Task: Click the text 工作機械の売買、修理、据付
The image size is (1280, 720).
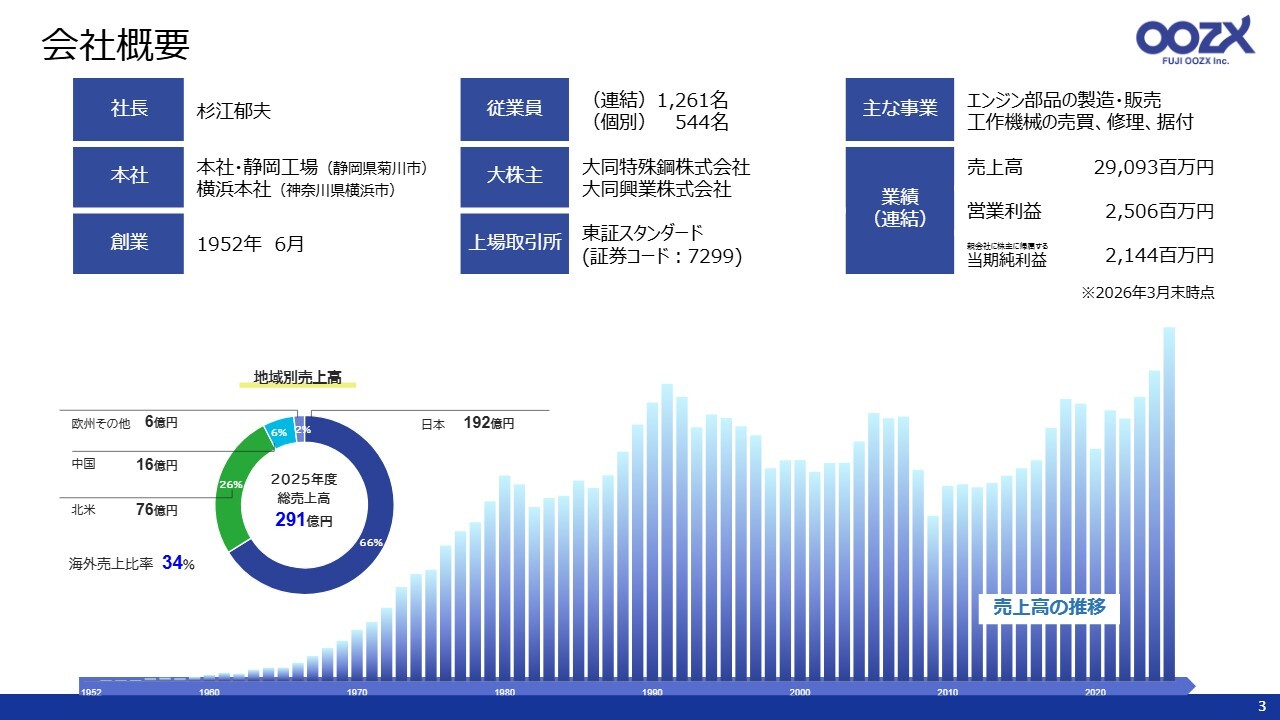Action: (1081, 122)
